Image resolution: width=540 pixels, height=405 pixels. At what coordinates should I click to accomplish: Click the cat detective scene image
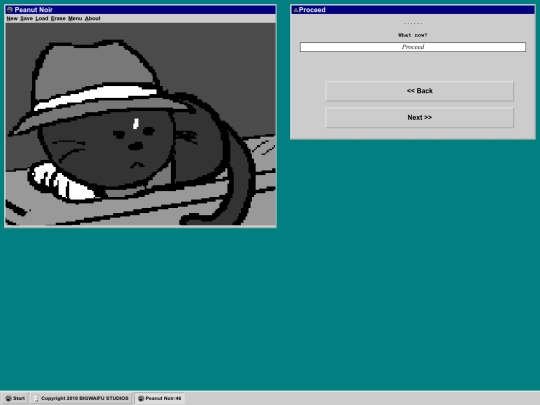pyautogui.click(x=141, y=124)
